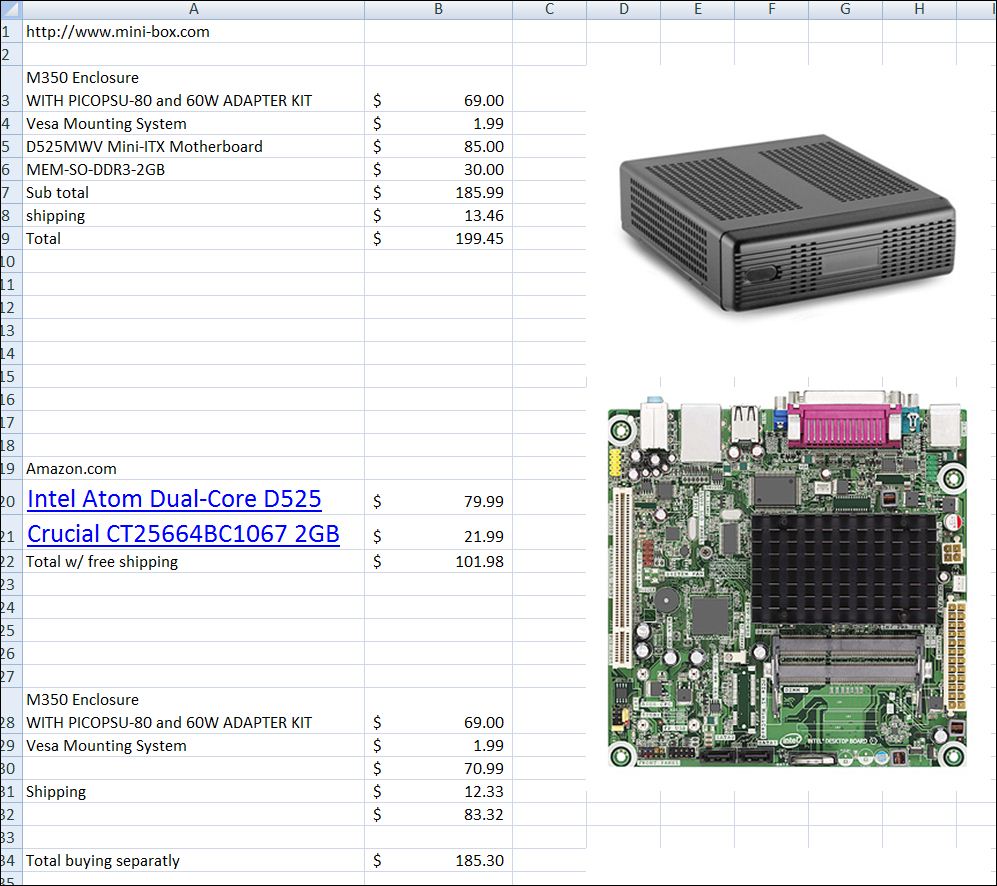997x886 pixels.
Task: Select the 30.00 price cell
Action: (438, 169)
